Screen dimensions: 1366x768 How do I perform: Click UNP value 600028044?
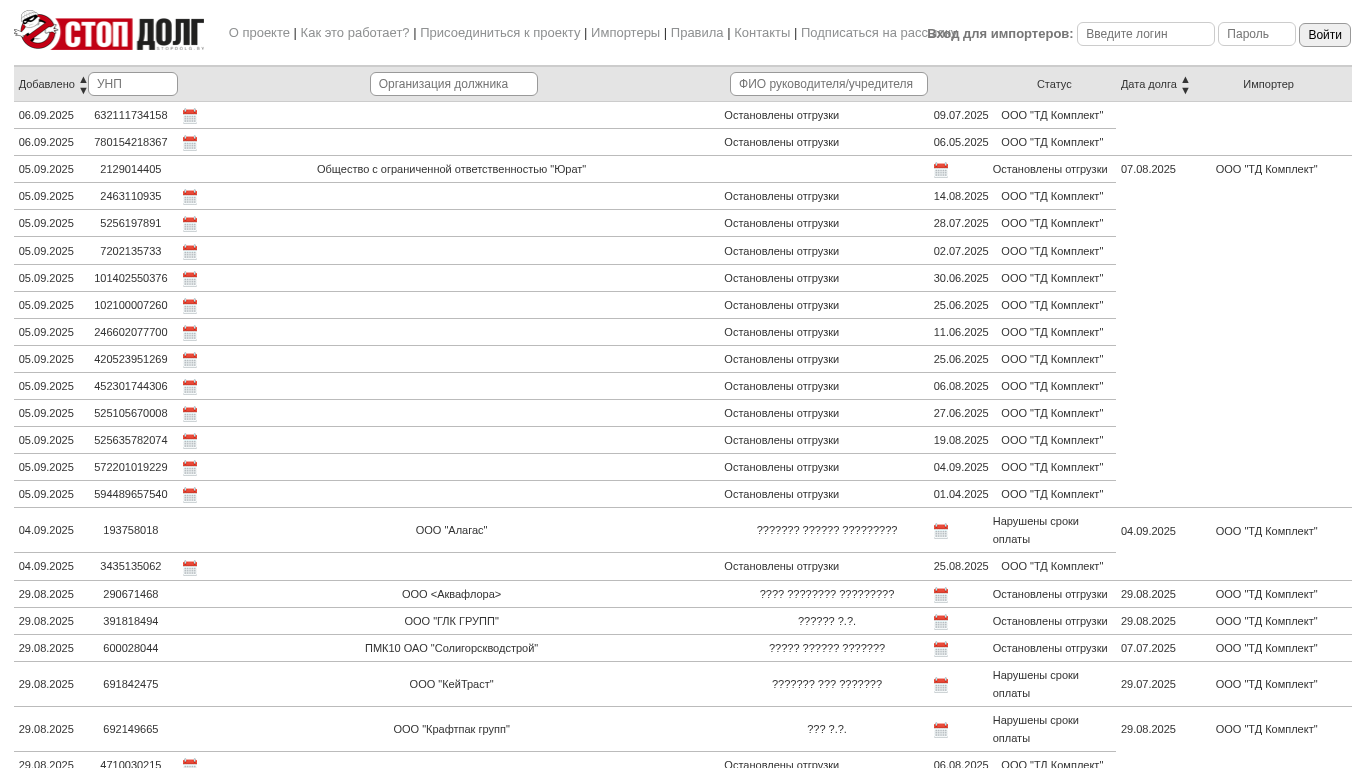(x=131, y=648)
